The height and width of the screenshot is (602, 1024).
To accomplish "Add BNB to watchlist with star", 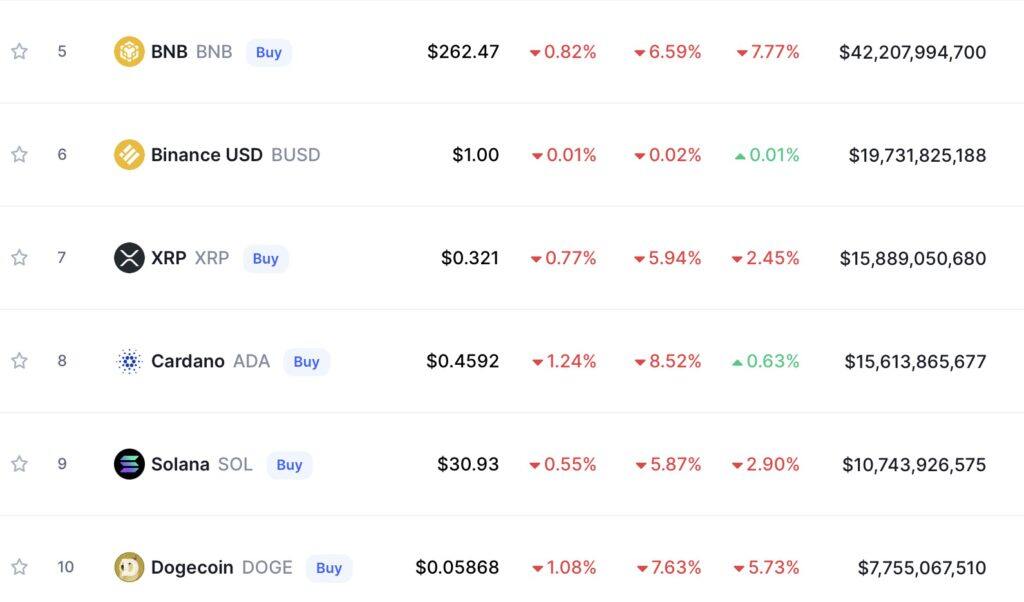I will coord(20,51).
